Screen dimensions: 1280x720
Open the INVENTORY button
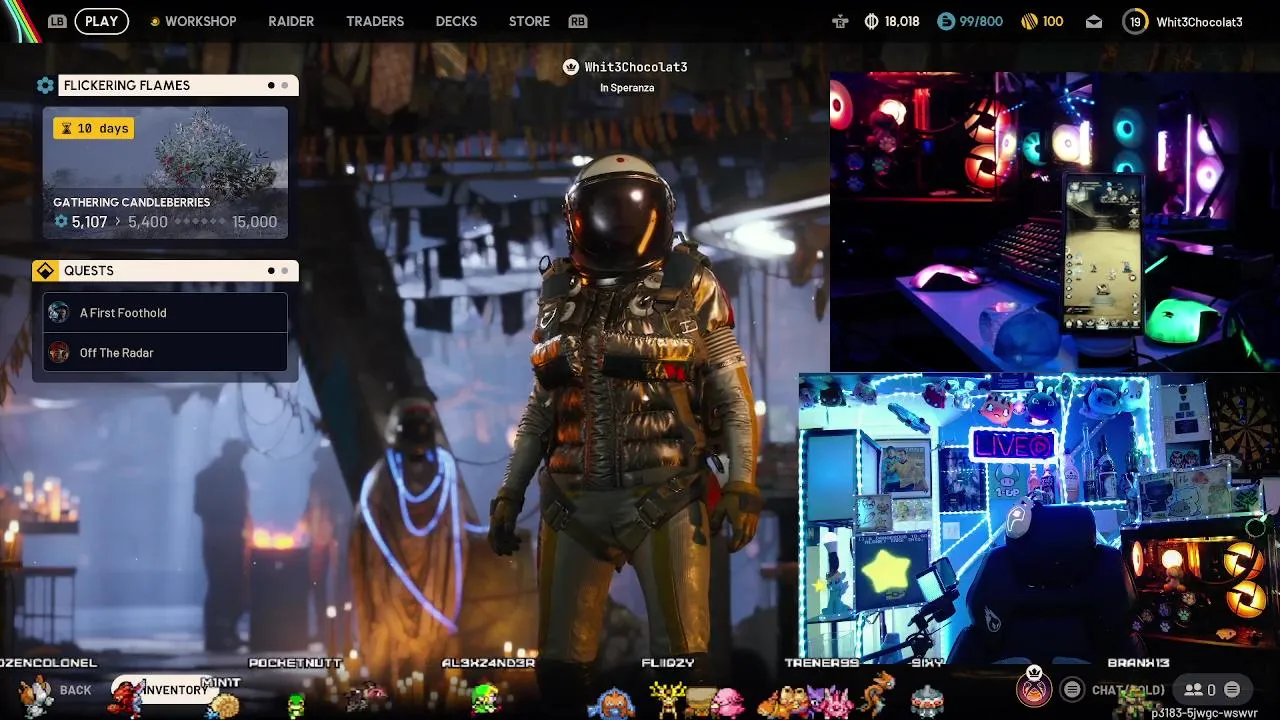pyautogui.click(x=165, y=690)
